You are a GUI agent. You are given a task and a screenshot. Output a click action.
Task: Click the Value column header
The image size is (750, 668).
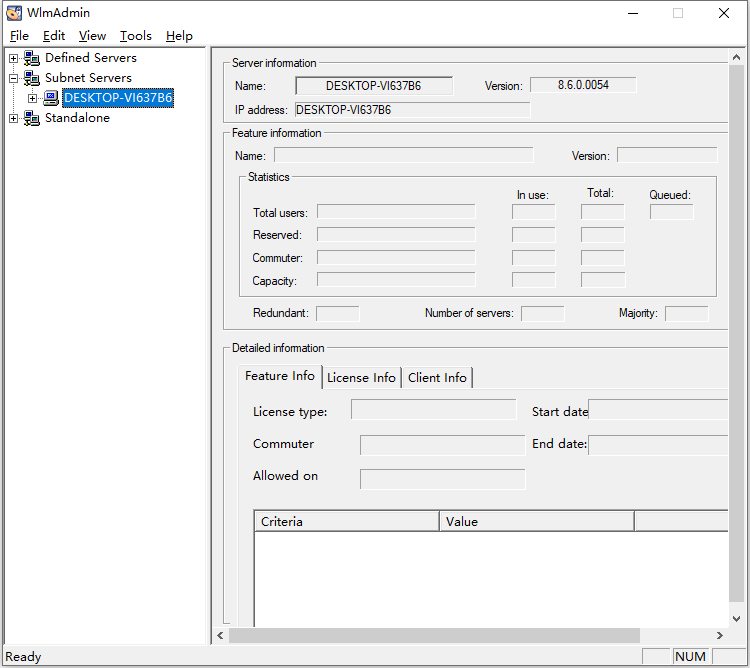(538, 522)
